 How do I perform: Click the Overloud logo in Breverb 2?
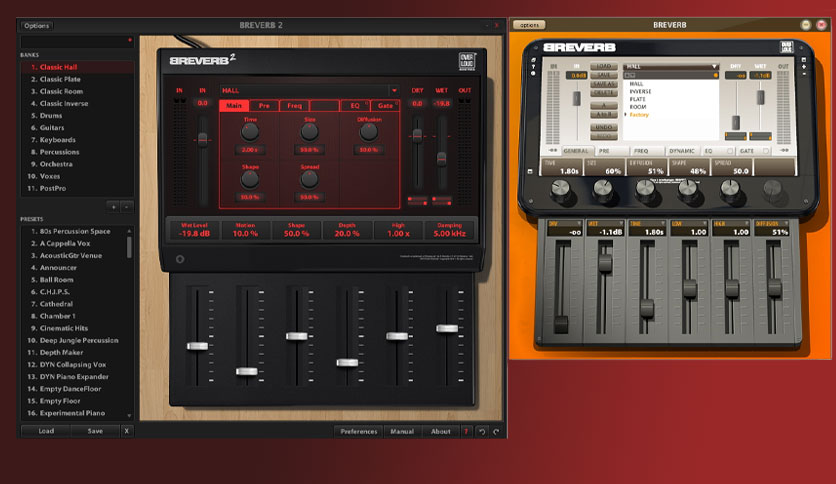pos(467,62)
